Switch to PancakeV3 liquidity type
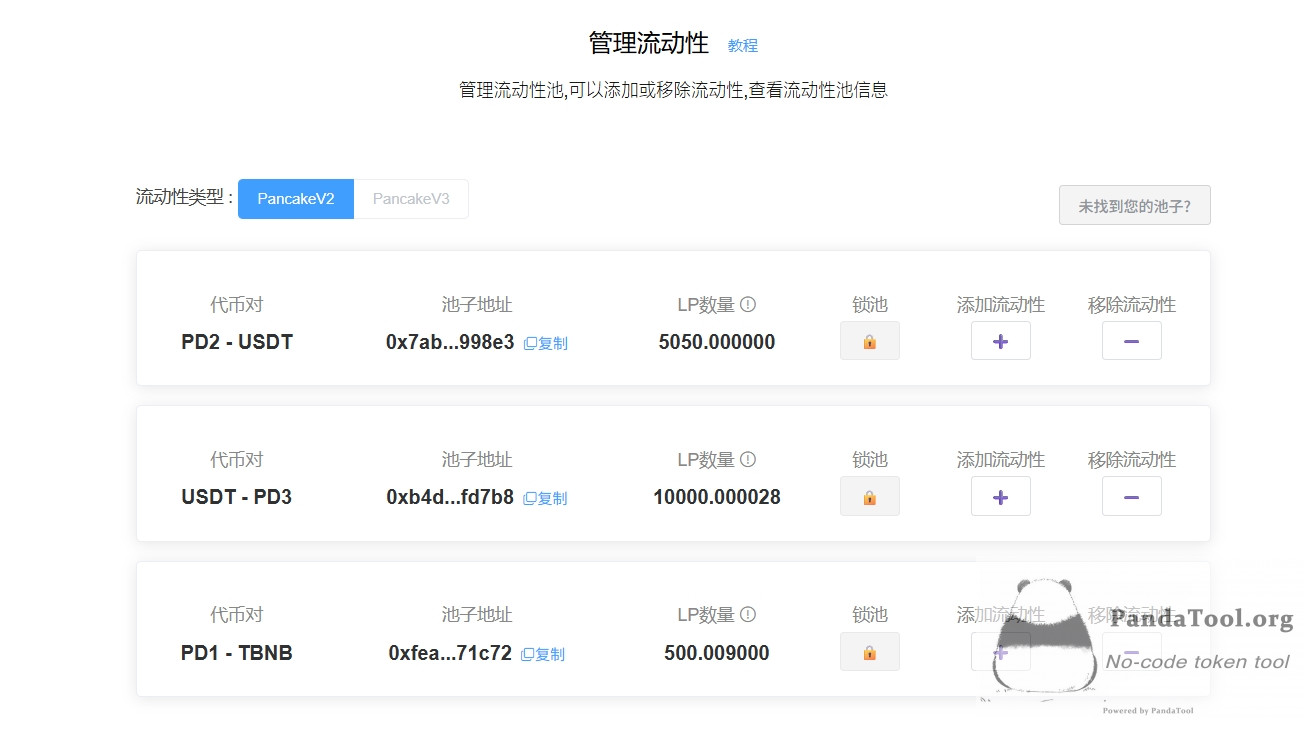 coord(411,199)
